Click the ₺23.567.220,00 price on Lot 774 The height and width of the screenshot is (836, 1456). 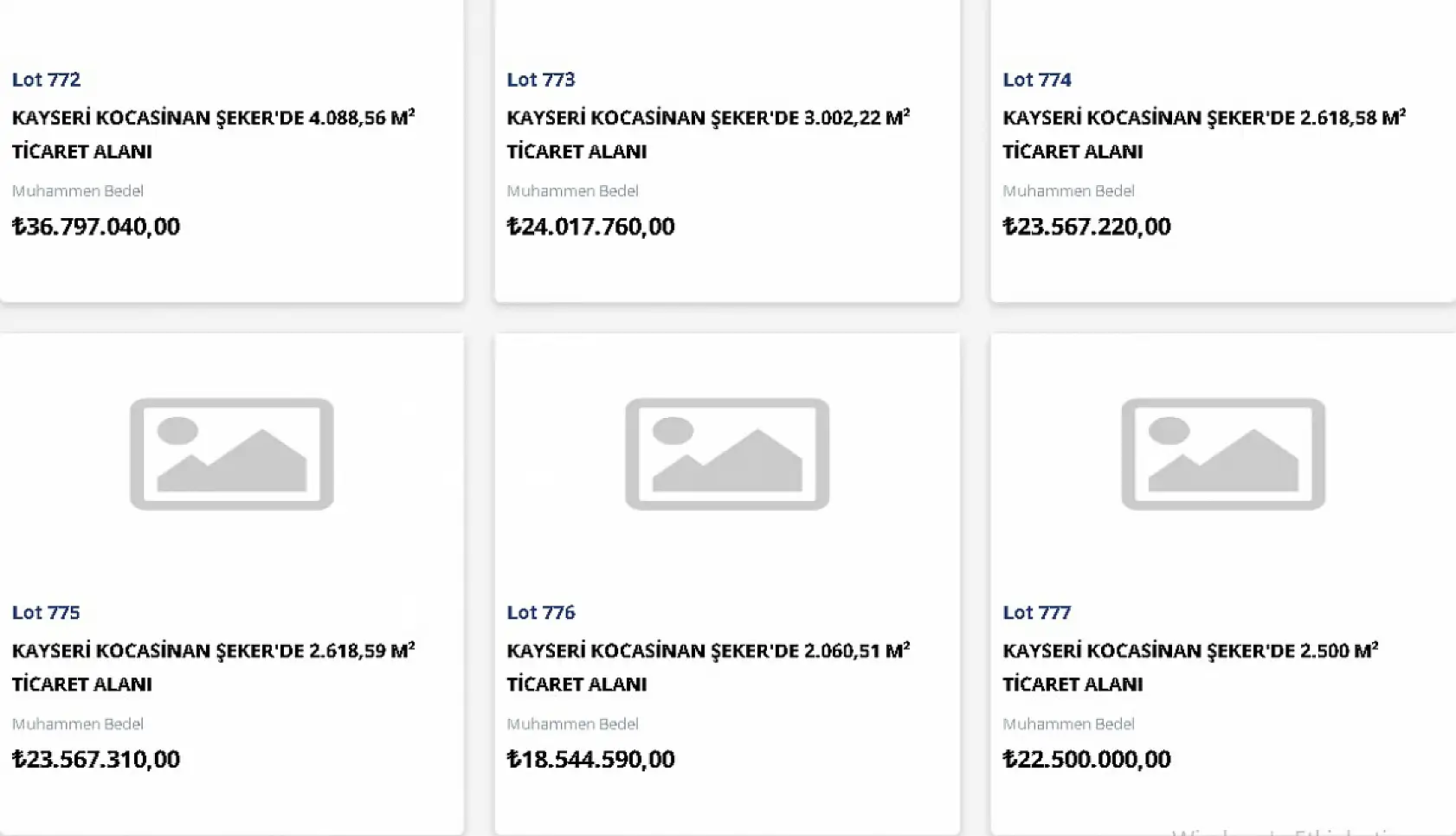coord(1086,227)
